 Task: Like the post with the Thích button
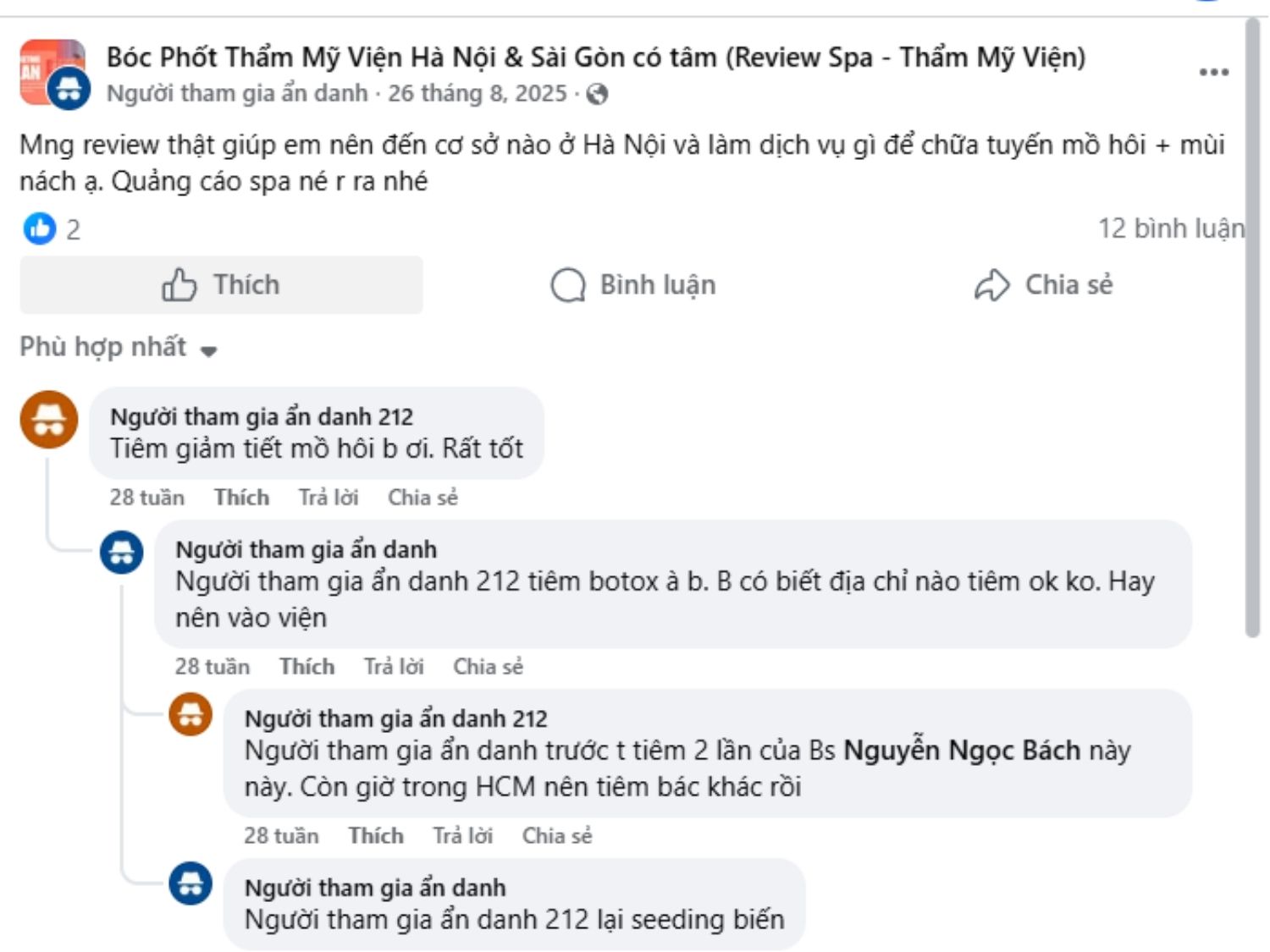220,285
